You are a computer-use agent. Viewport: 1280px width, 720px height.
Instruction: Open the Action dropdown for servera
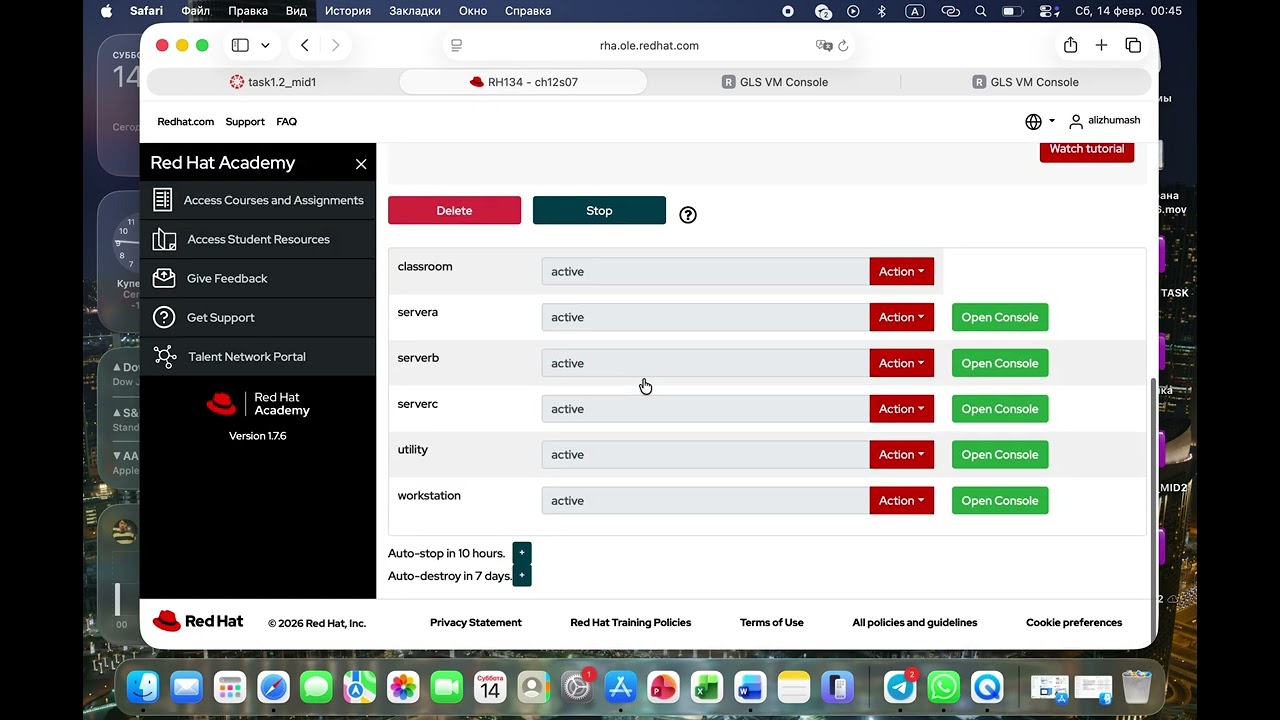(901, 317)
